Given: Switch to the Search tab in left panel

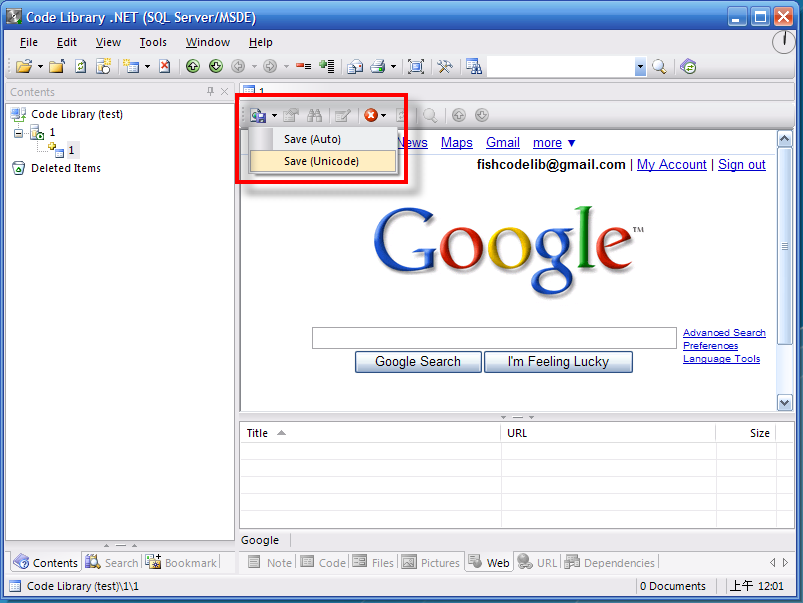Looking at the screenshot, I should pyautogui.click(x=112, y=563).
